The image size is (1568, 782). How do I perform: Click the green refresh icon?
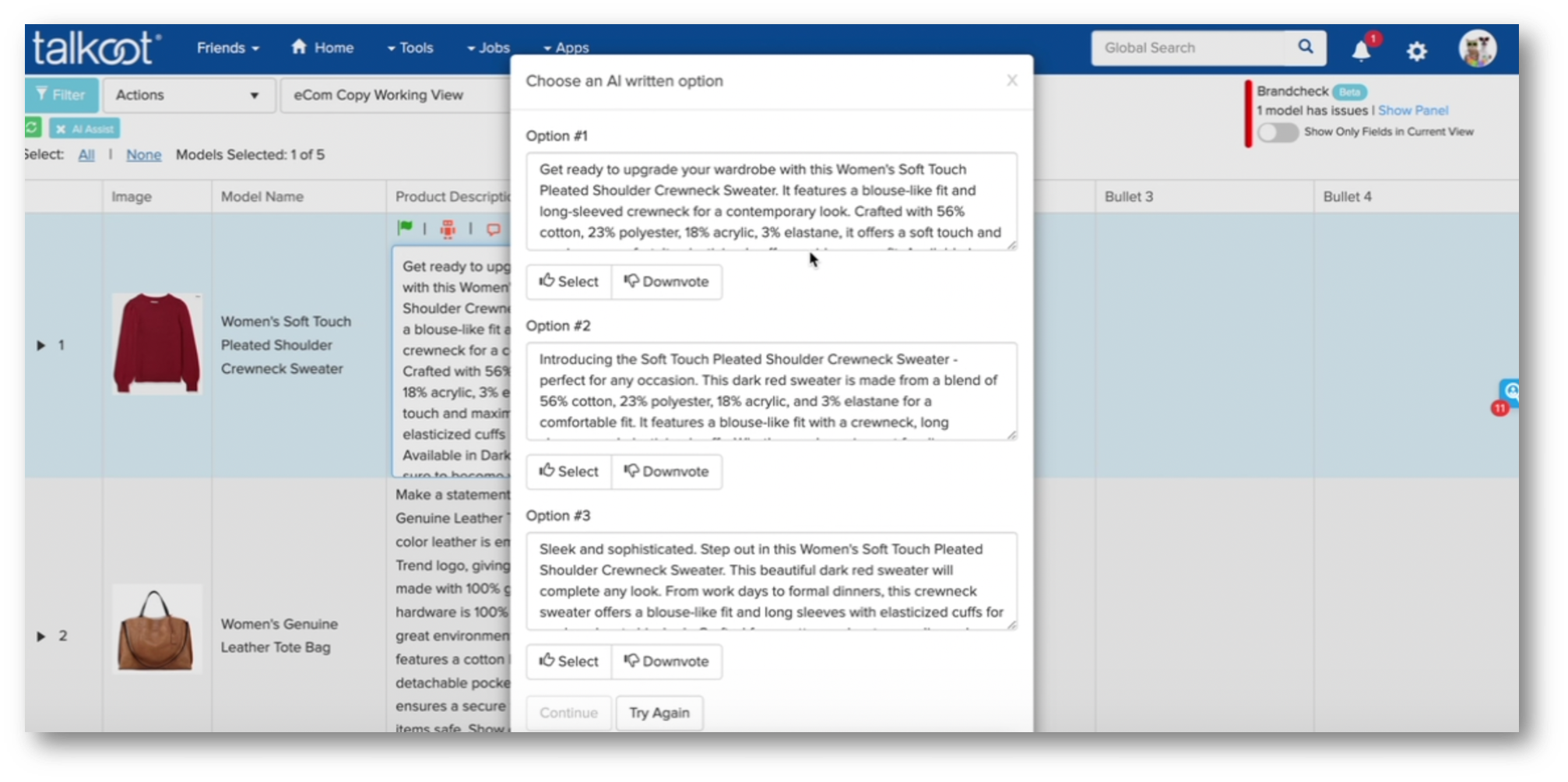[x=32, y=128]
